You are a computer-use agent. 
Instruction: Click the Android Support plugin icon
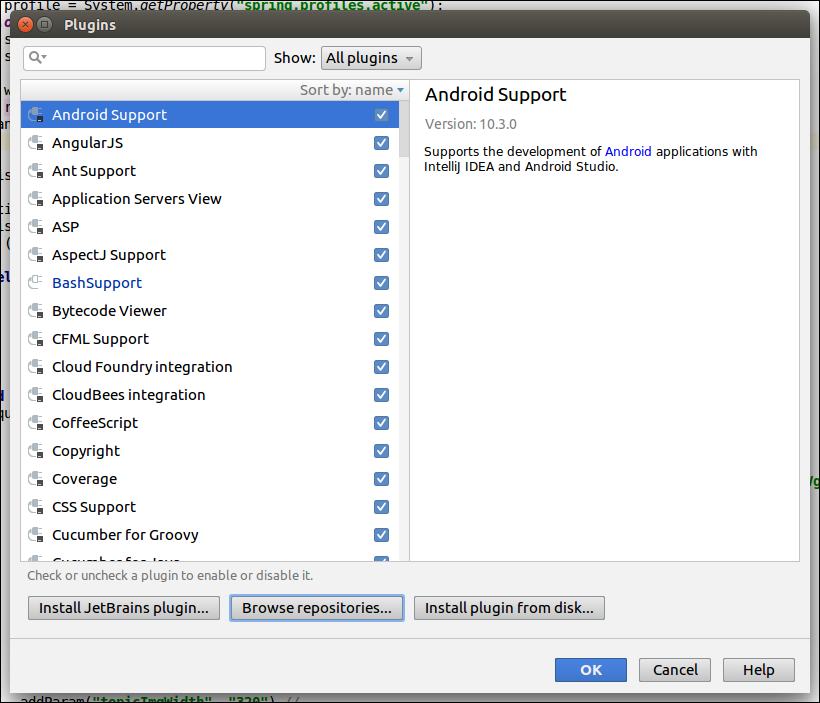click(36, 115)
